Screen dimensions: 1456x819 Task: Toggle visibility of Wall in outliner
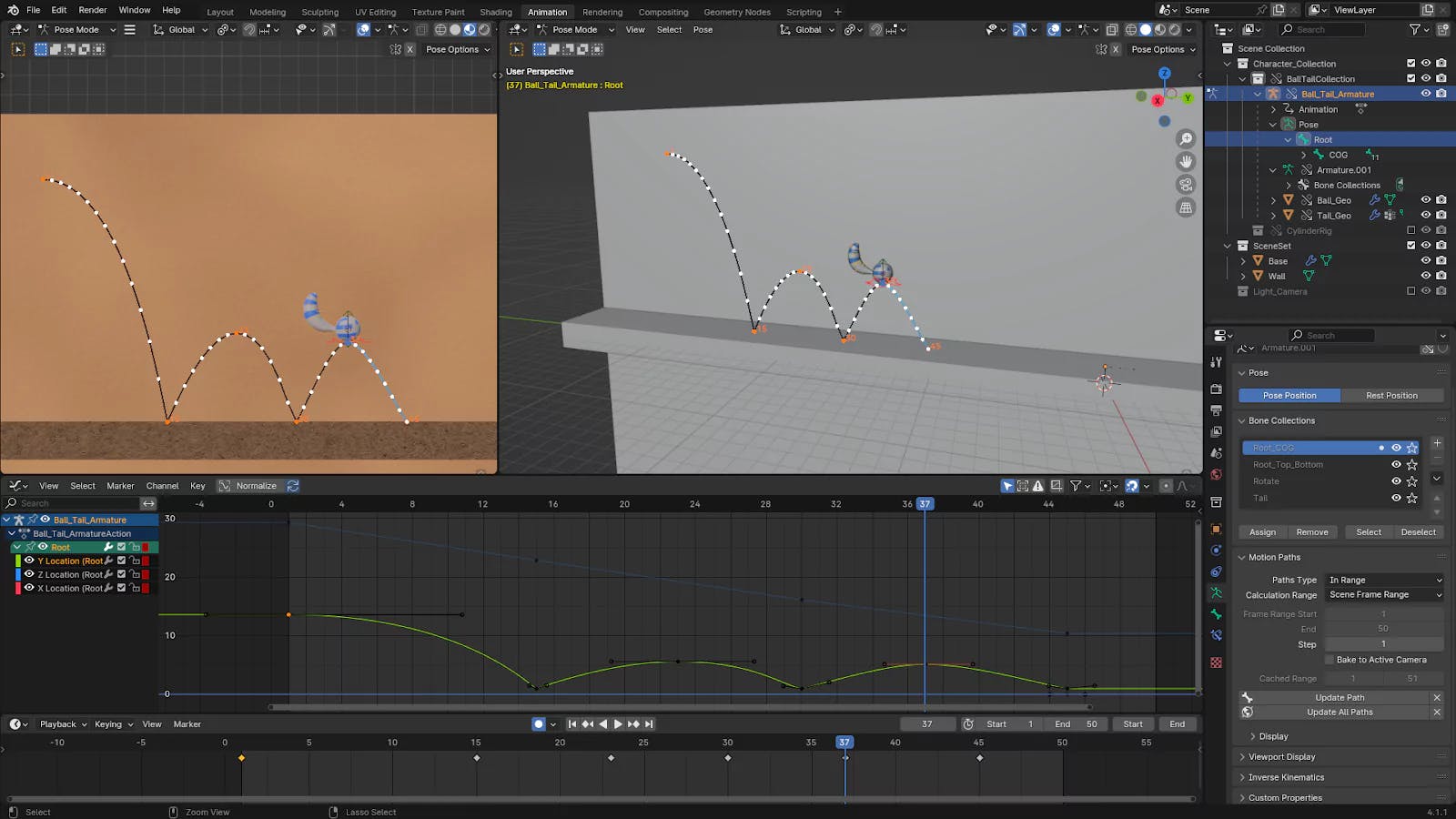[1426, 276]
